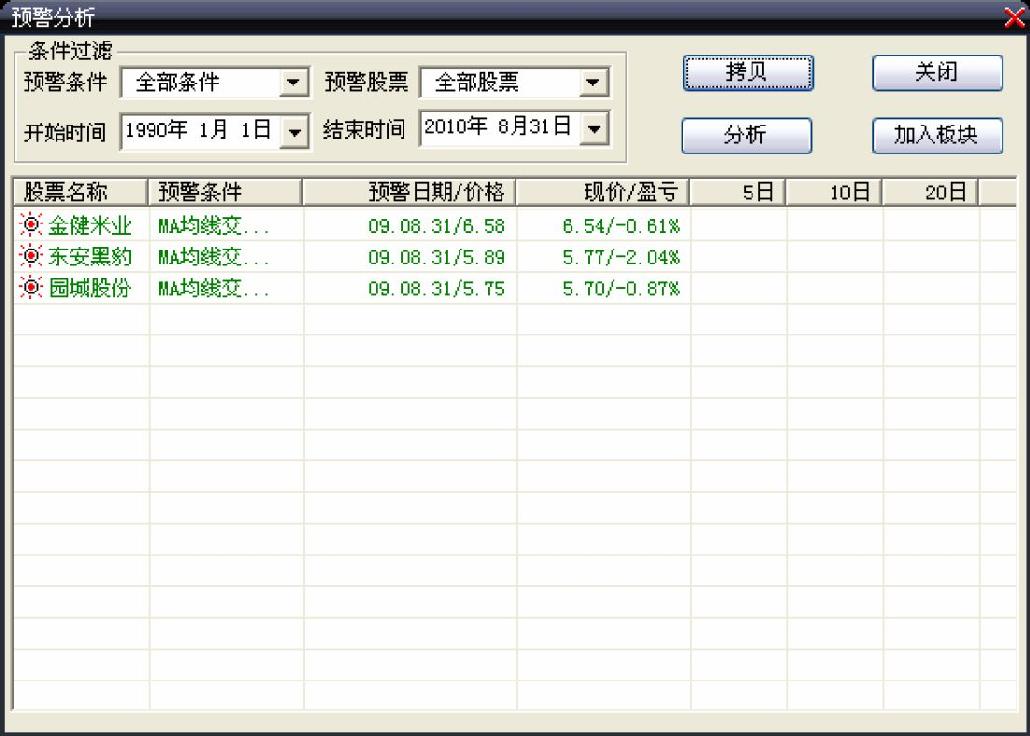The image size is (1030, 736).
Task: Click MA均线交... condition in 东安黑豹 row
Action: point(213,257)
